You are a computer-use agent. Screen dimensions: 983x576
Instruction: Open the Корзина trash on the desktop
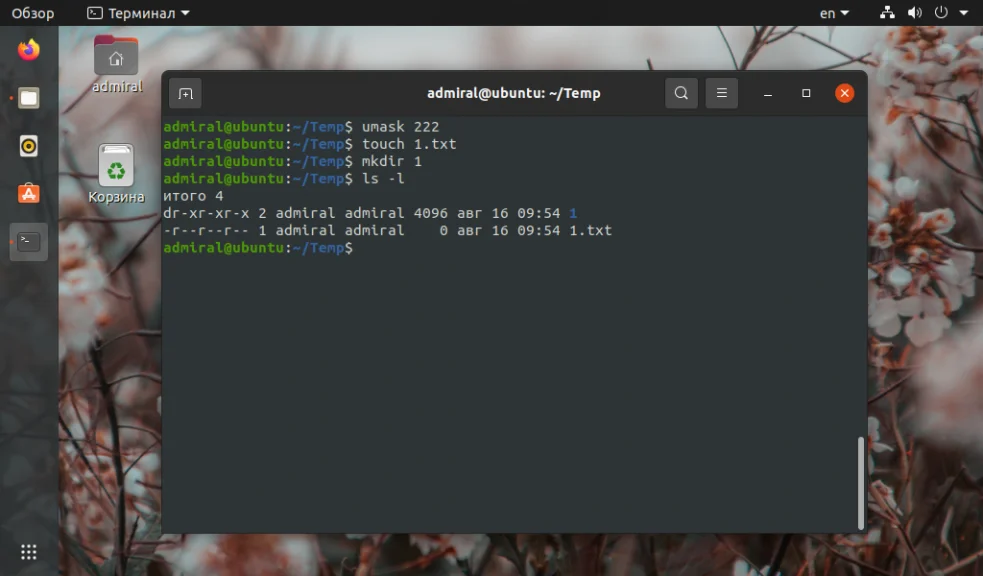pos(115,166)
